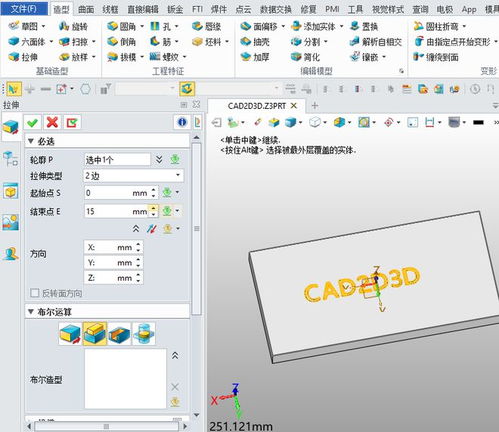Collapse the 布尔造型 list chevron
499x432 pixels.
pos(175,356)
